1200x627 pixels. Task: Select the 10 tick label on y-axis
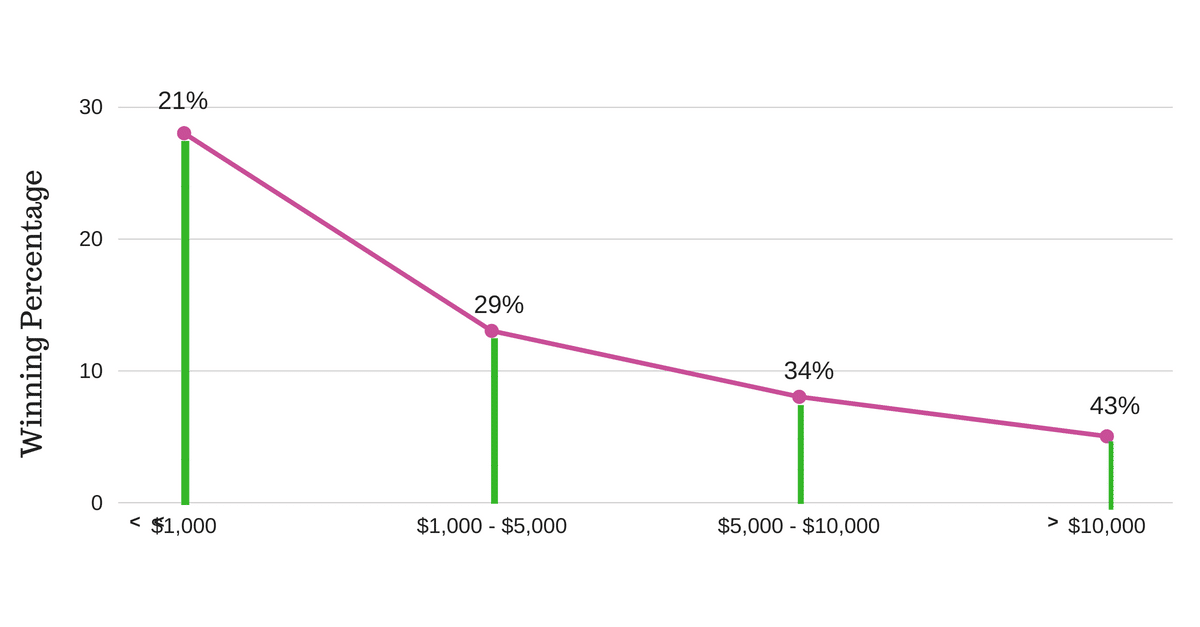point(91,371)
